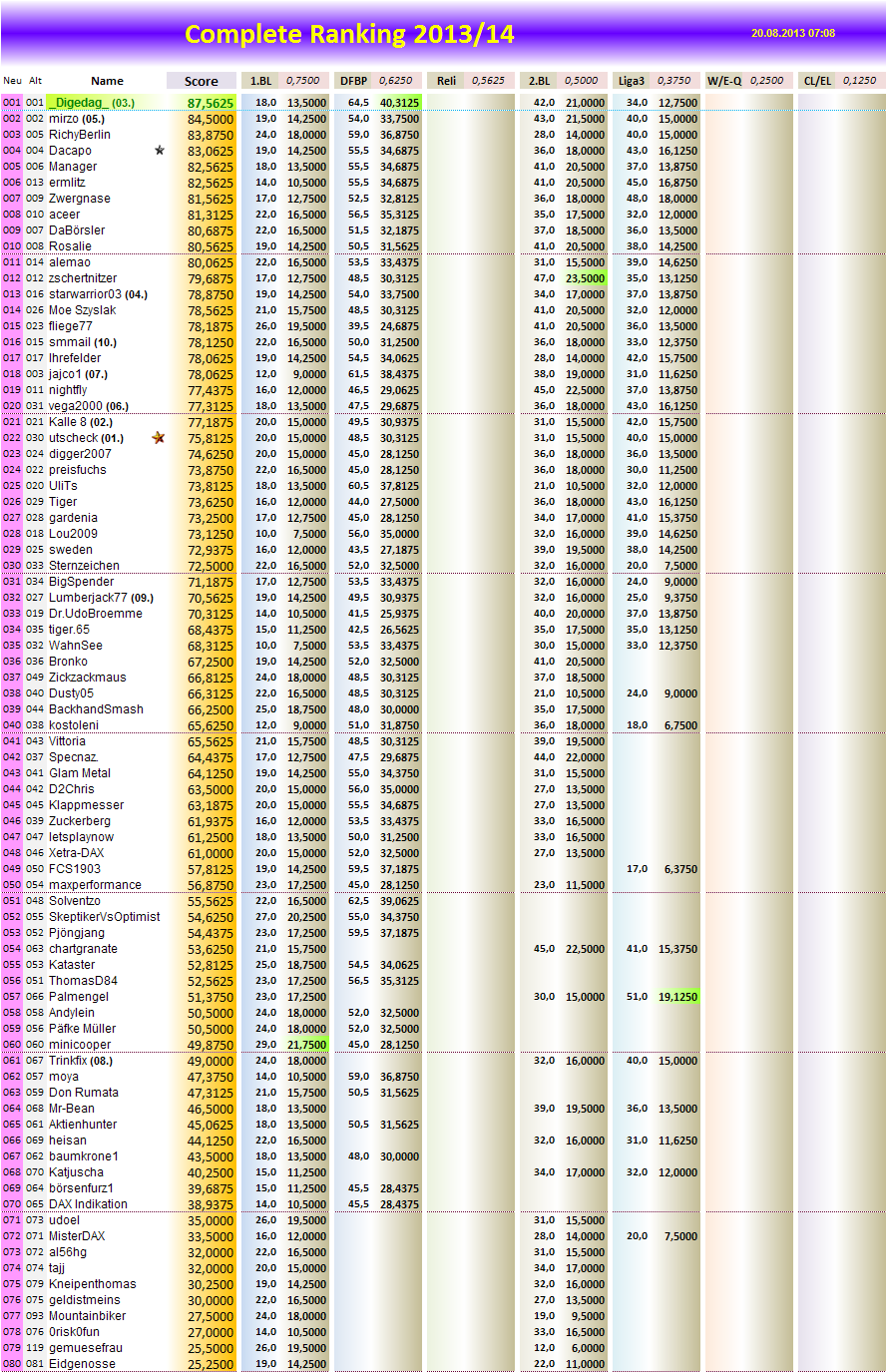Select the name Aktienhunter
The width and height of the screenshot is (886, 1372).
[83, 1125]
